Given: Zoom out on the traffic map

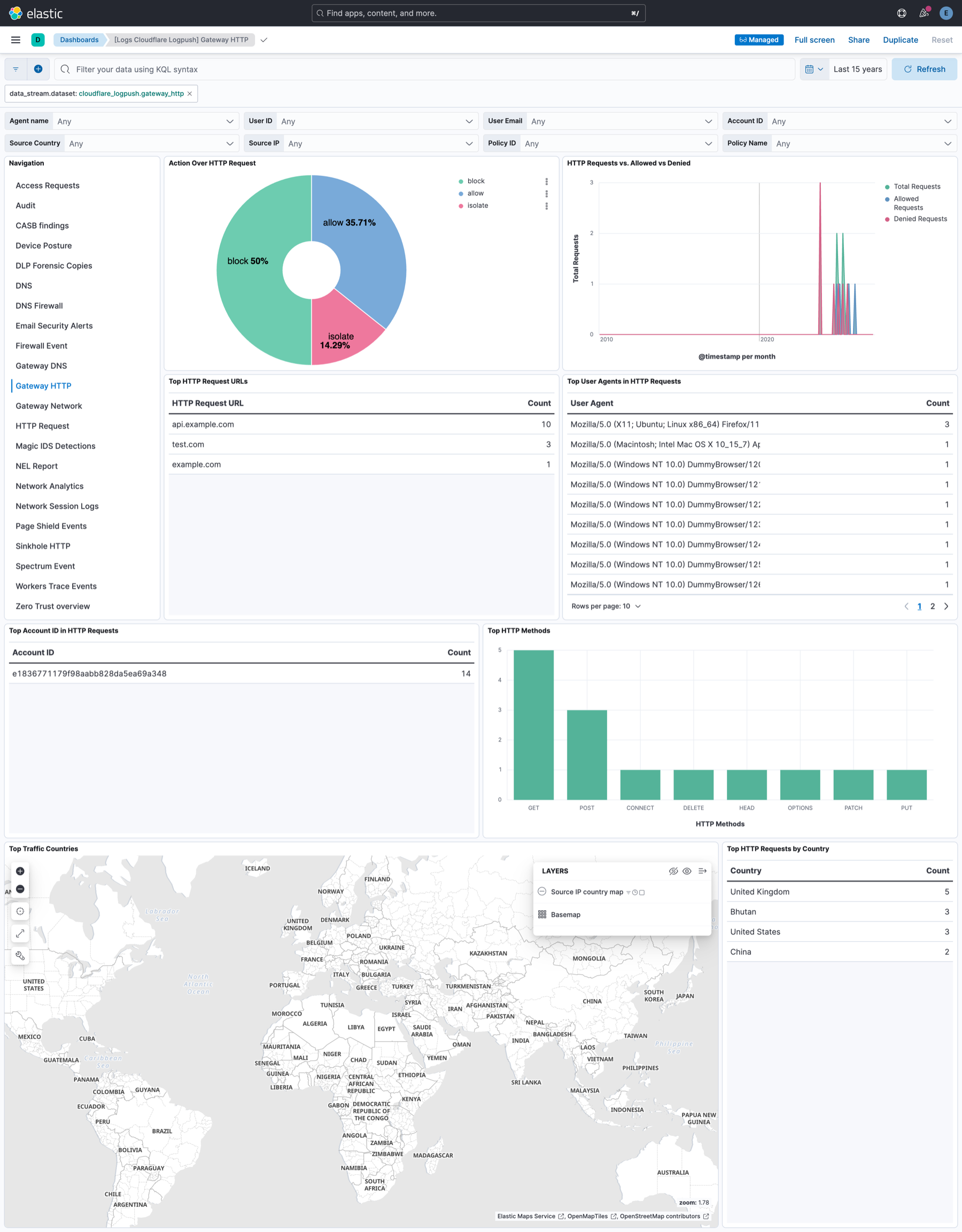Looking at the screenshot, I should tap(20, 888).
